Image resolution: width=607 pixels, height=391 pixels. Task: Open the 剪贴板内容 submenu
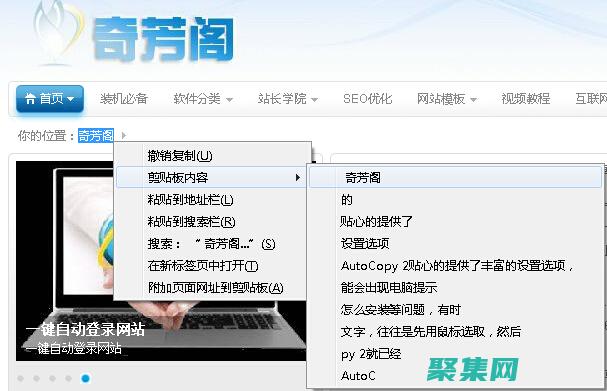point(212,177)
